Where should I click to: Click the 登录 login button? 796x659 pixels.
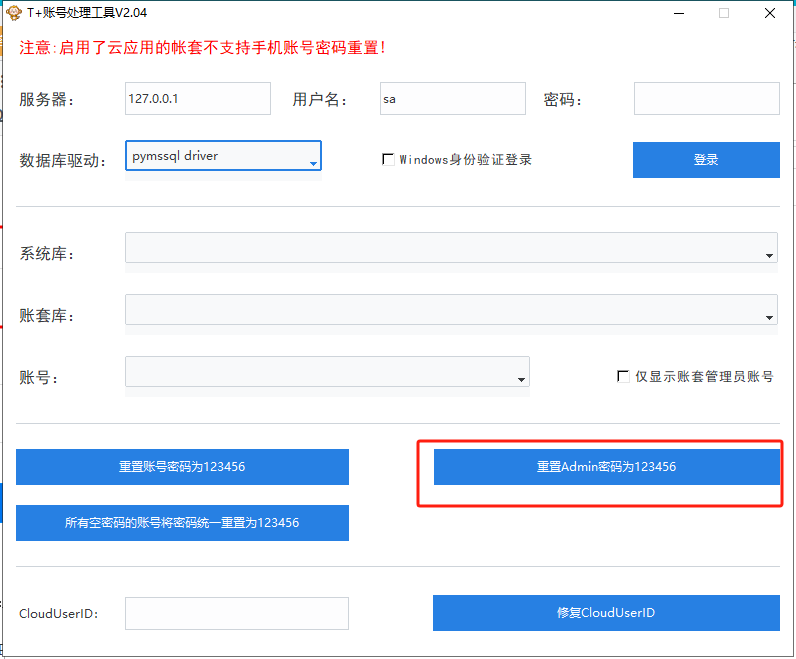(706, 160)
